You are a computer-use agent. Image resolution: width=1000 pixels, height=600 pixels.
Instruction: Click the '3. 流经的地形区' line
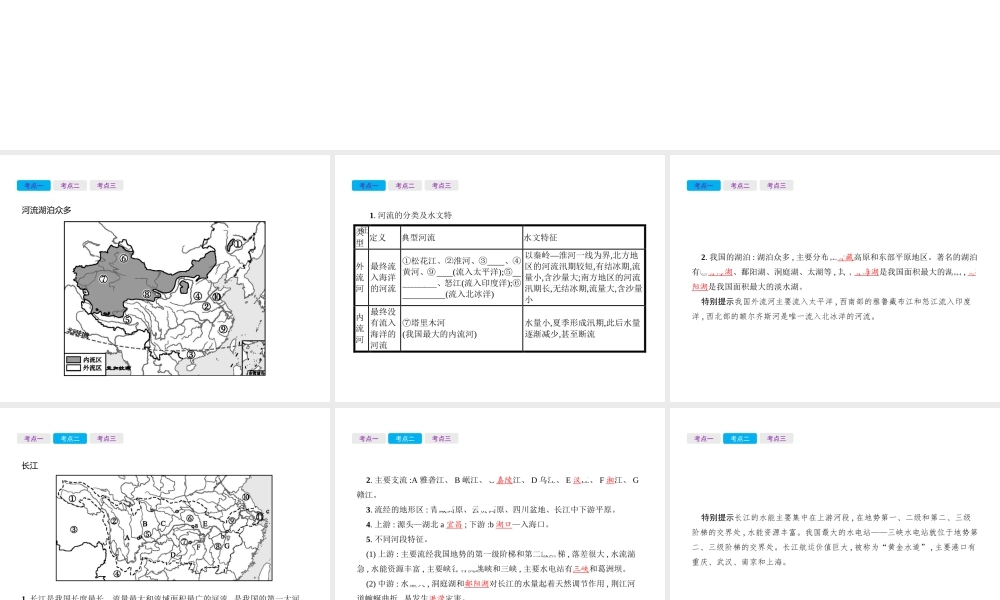pos(491,509)
